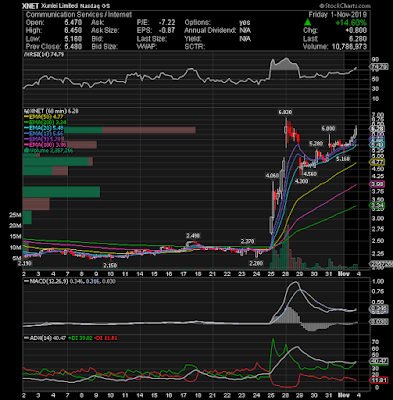Click the green +DI value in ADX legend
Viewport: 393px width, 400px height.
tap(80, 338)
